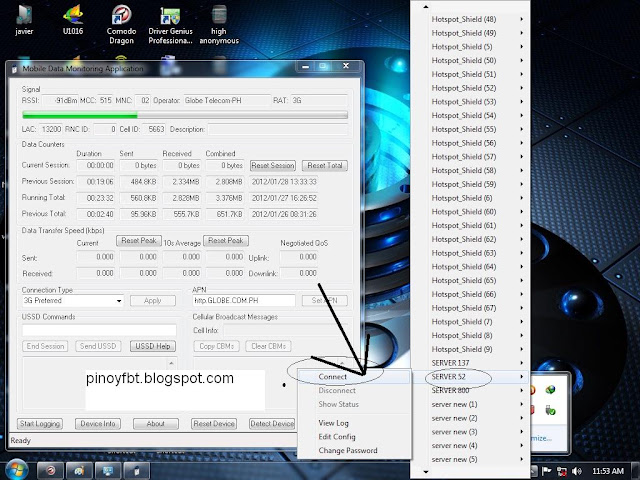
Task: Click the Description text field
Action: (278, 130)
